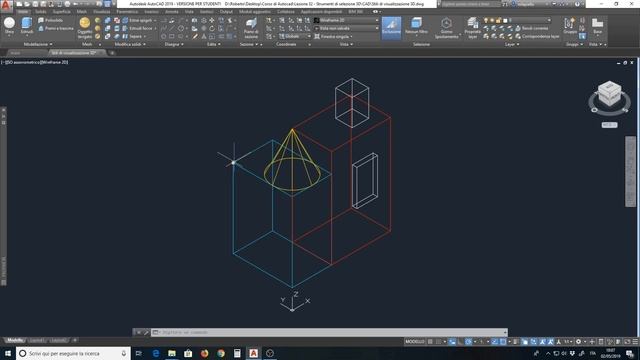Open the Mesh ribbon tab
The height and width of the screenshot is (360, 640).
point(82,12)
